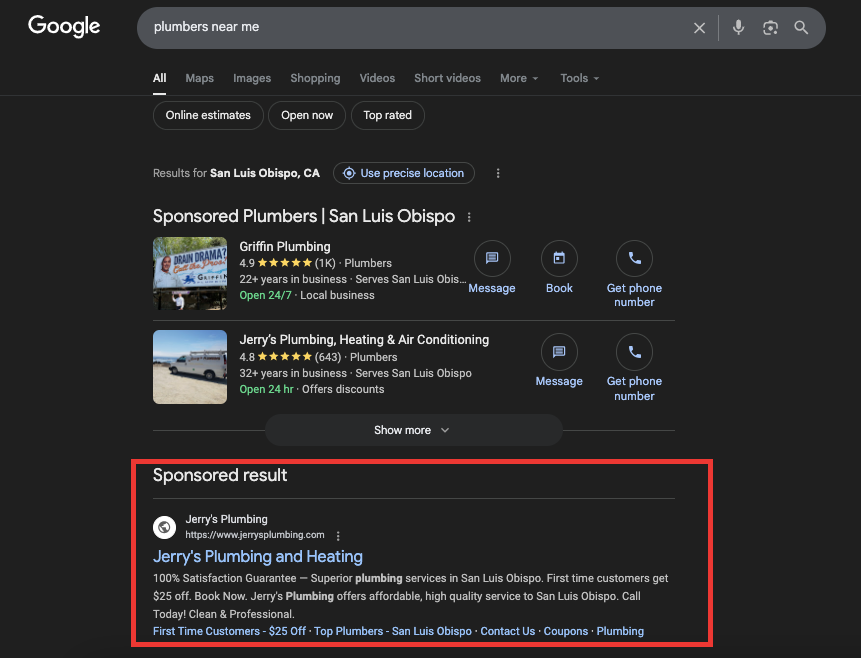861x658 pixels.
Task: Open the Plumbing sitelink
Action: pyautogui.click(x=620, y=631)
